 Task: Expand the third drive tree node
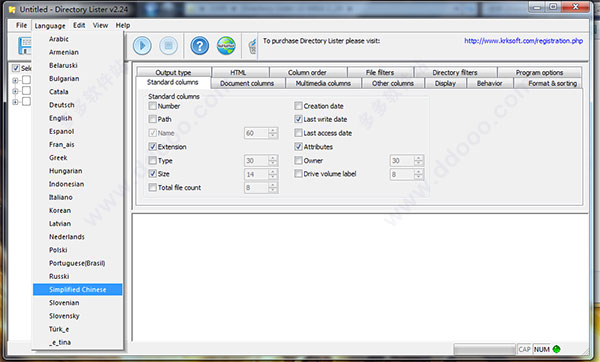pyautogui.click(x=15, y=102)
